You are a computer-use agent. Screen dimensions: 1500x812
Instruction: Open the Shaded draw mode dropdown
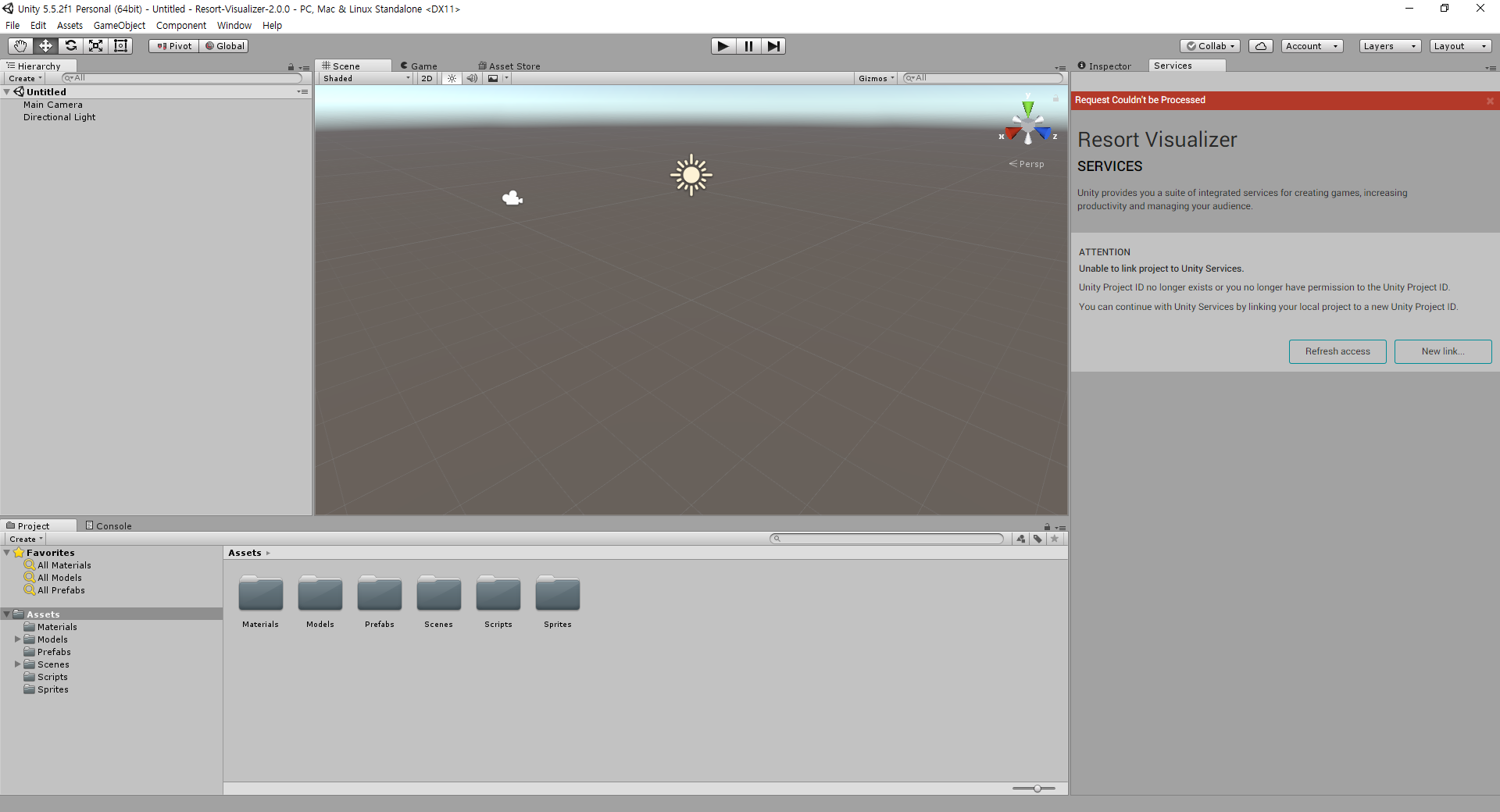click(366, 78)
